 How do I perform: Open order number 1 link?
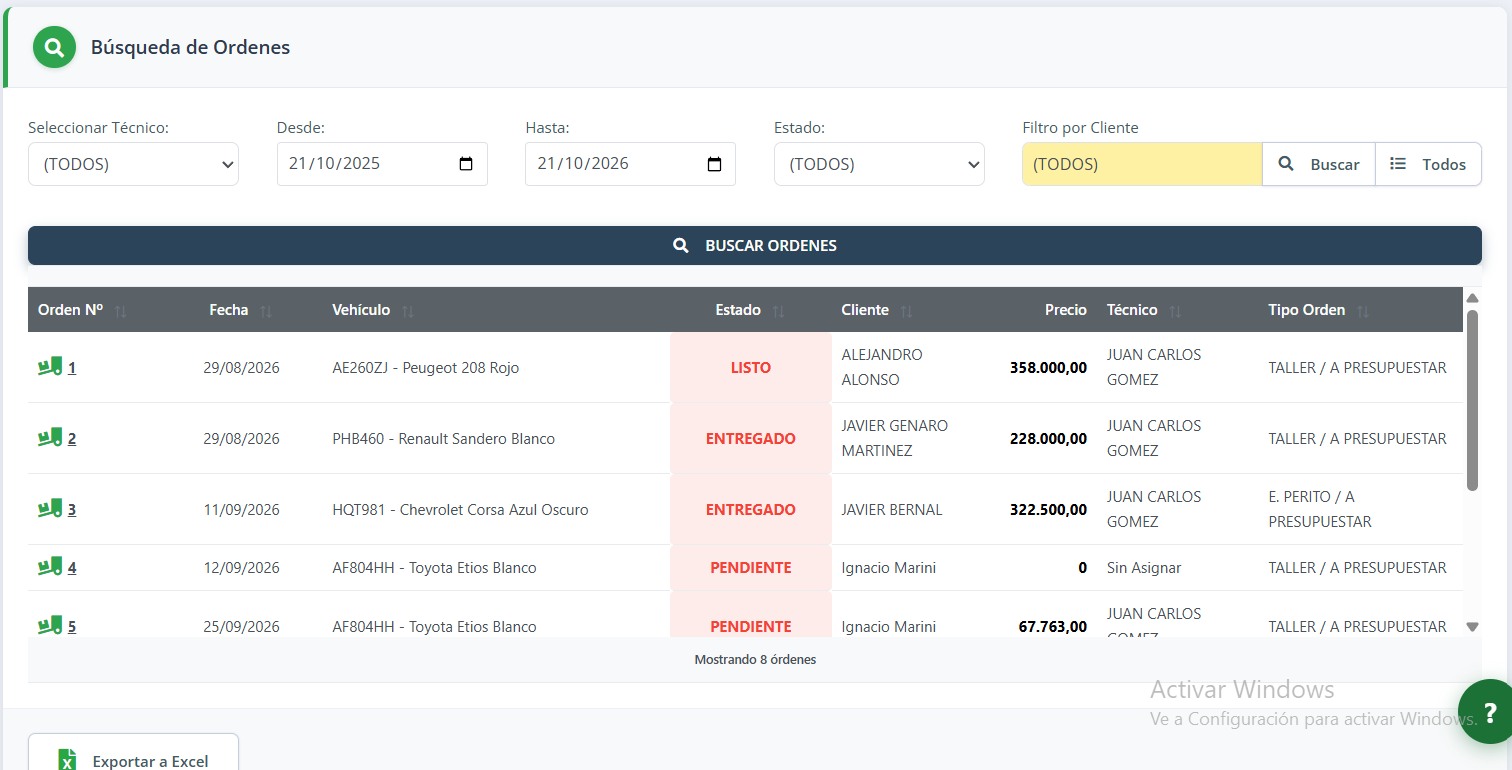click(x=72, y=368)
